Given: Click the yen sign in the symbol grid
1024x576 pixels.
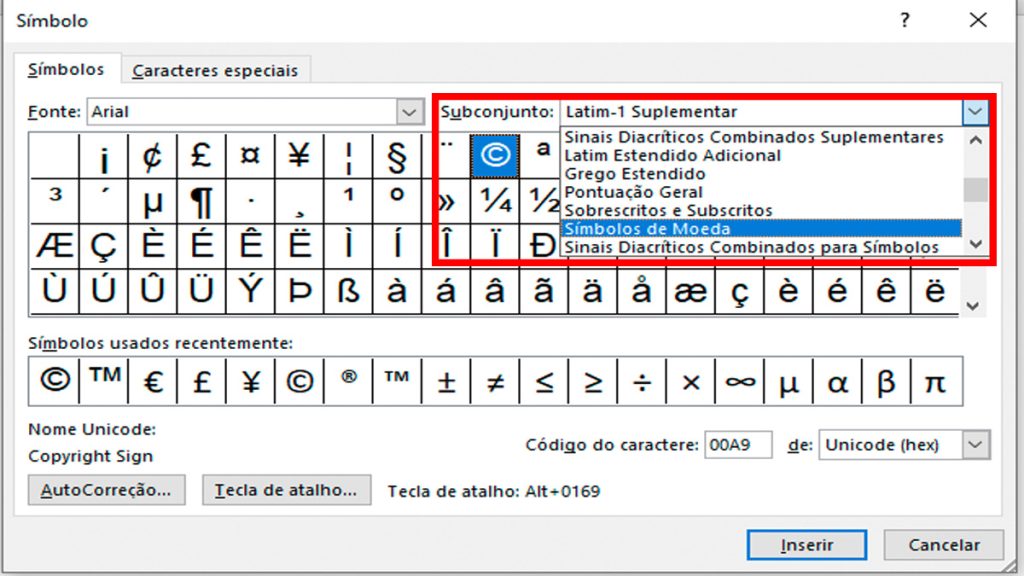Looking at the screenshot, I should (x=298, y=156).
